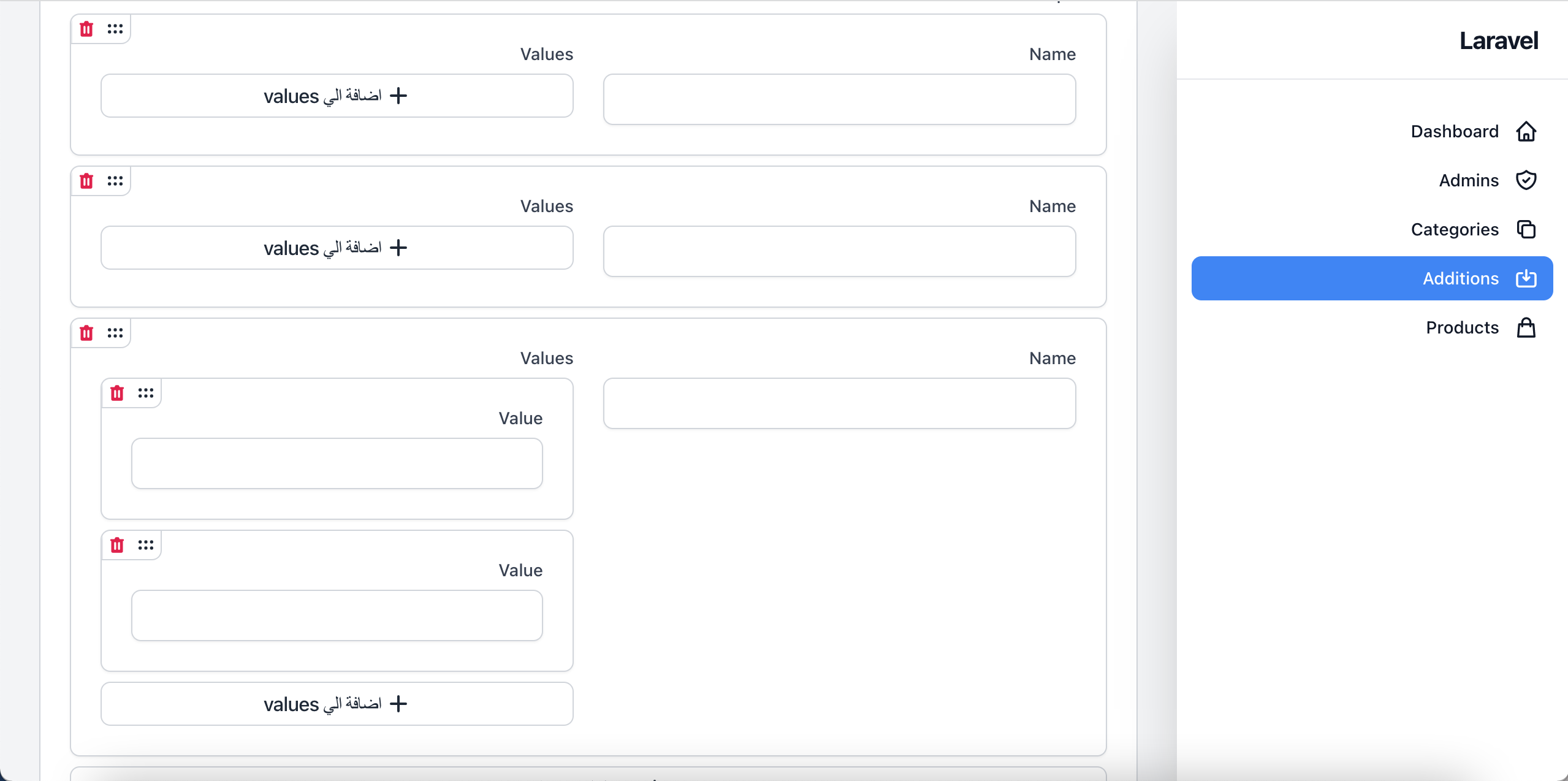Delete the second nested Value row
Screen dimensions: 1568x781
117,544
